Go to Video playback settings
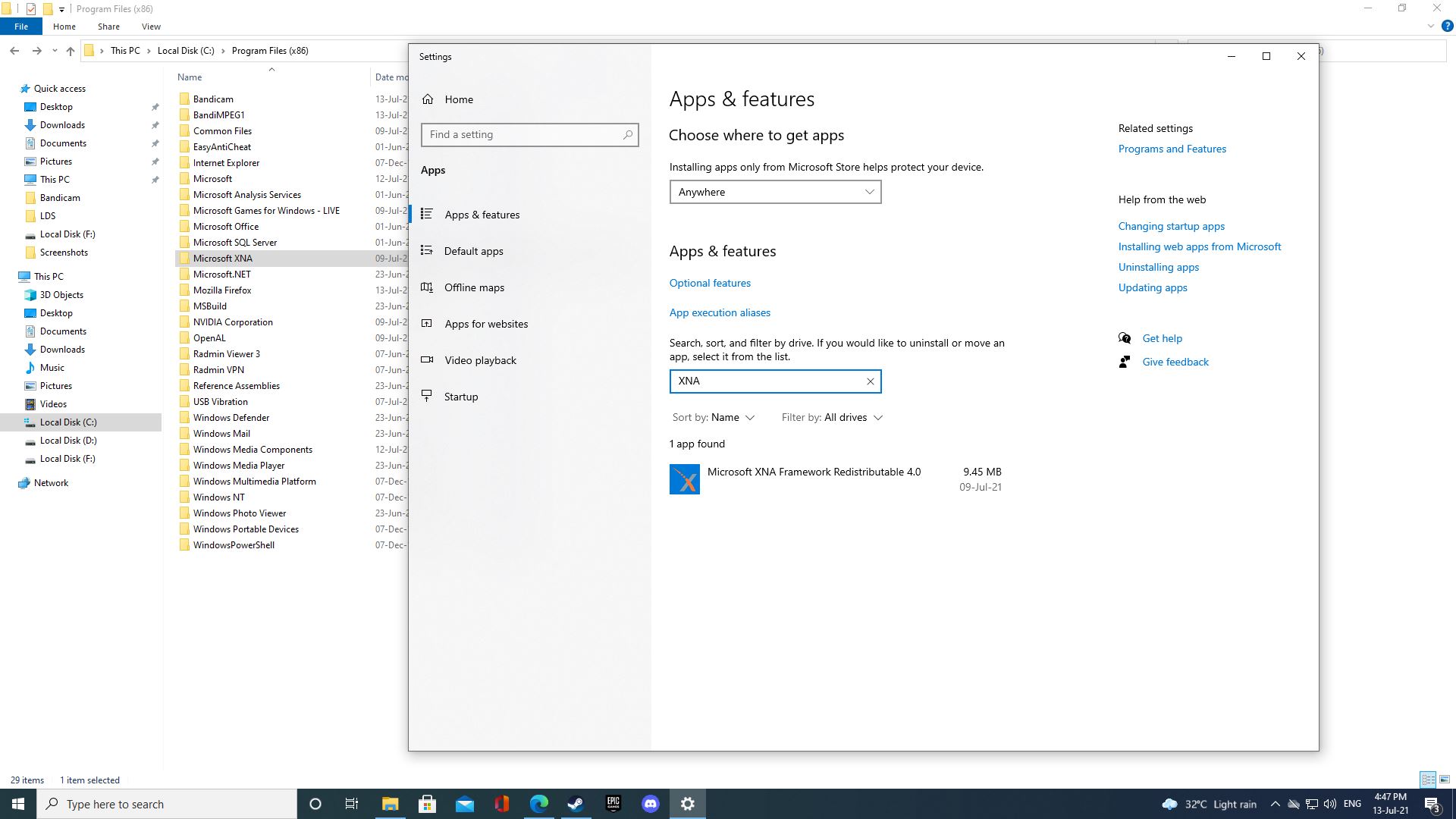The width and height of the screenshot is (1456, 819). [479, 360]
